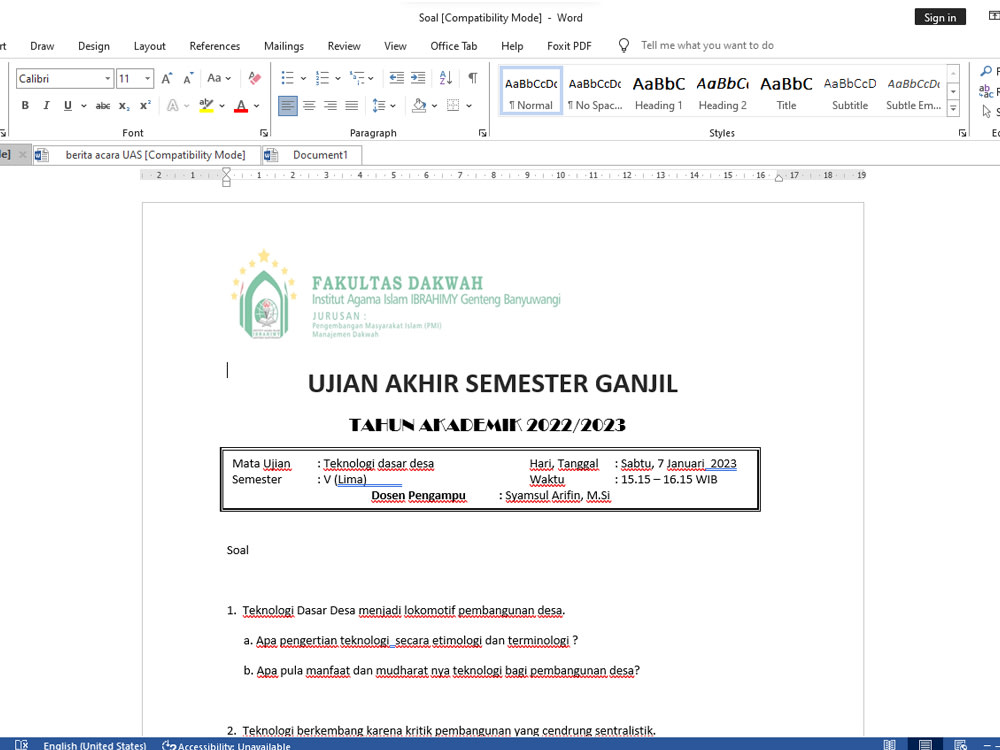Screen dimensions: 1000x750
Task: Click English (United States) language status
Action: pos(94,745)
